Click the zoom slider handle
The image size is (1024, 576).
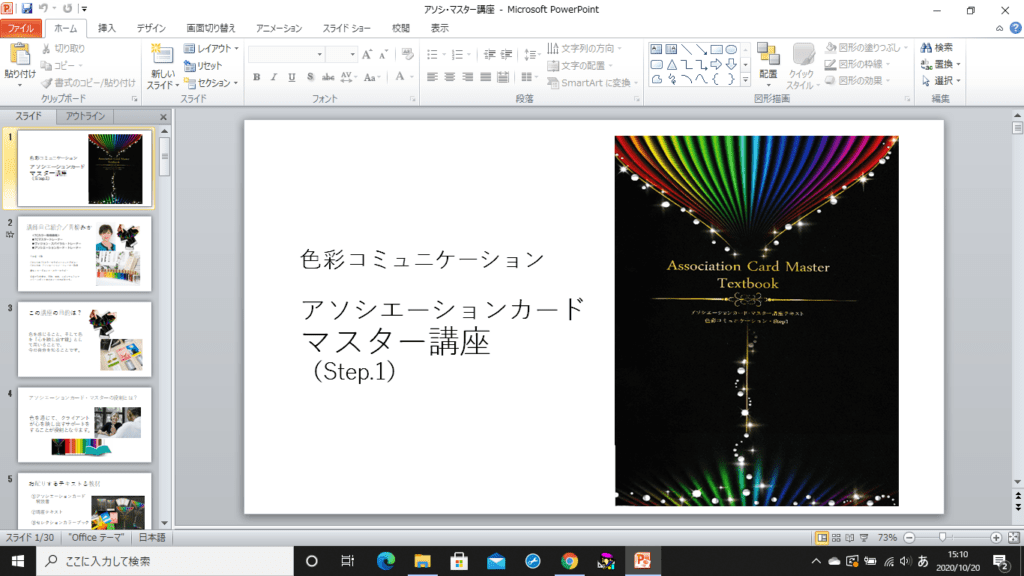tap(942, 537)
